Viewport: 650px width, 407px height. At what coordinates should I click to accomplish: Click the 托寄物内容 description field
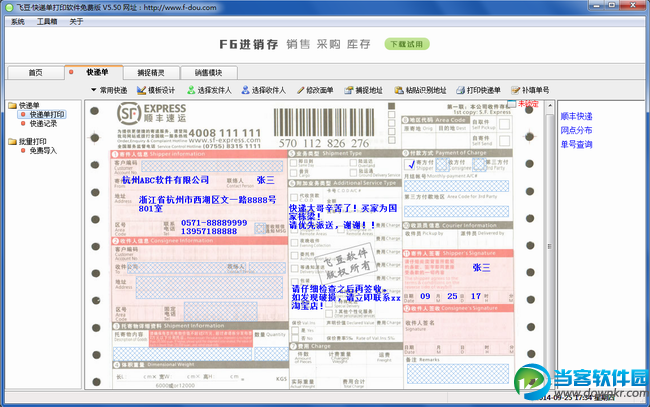point(182,354)
